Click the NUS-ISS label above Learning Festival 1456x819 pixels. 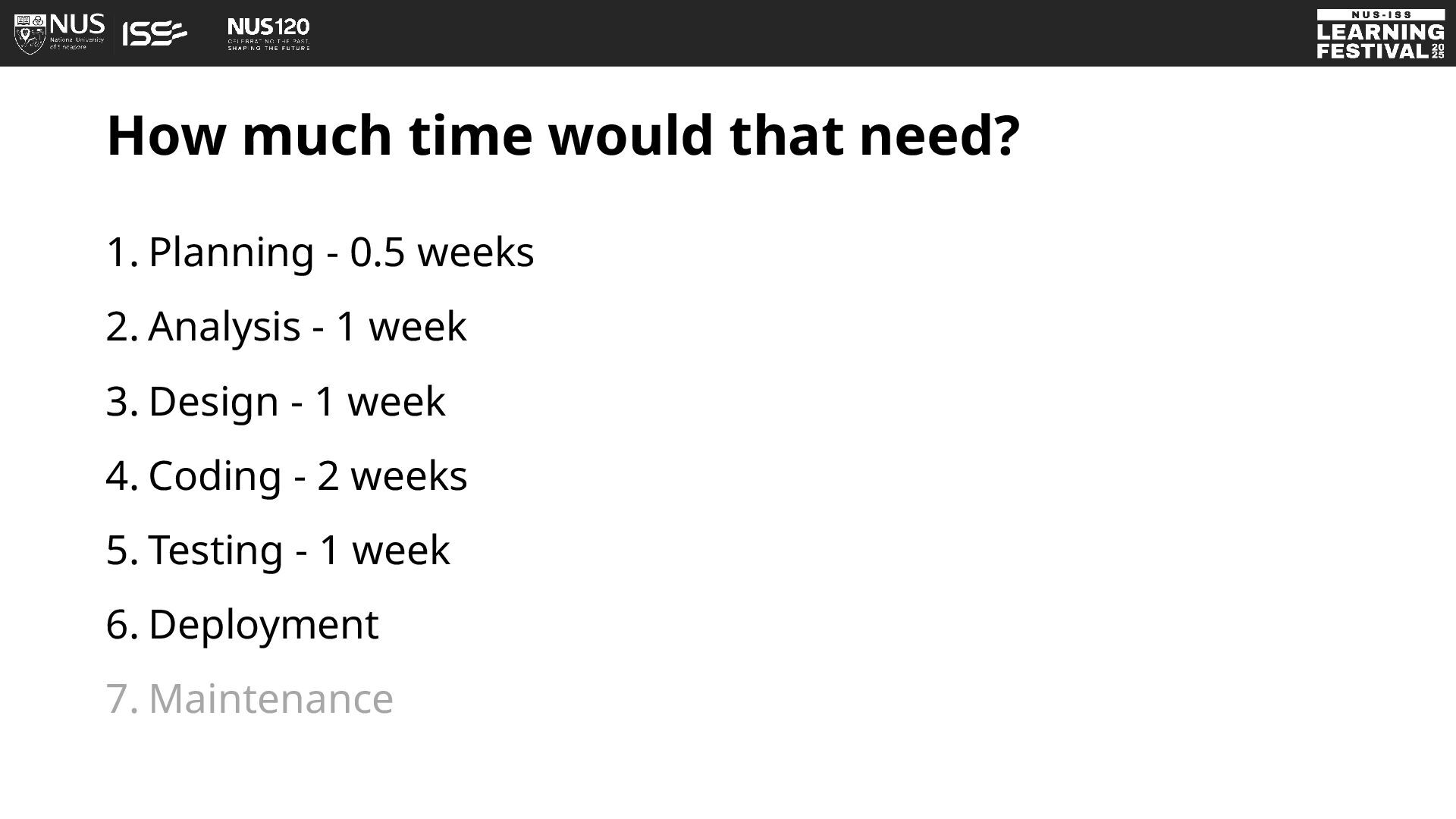click(1380, 14)
